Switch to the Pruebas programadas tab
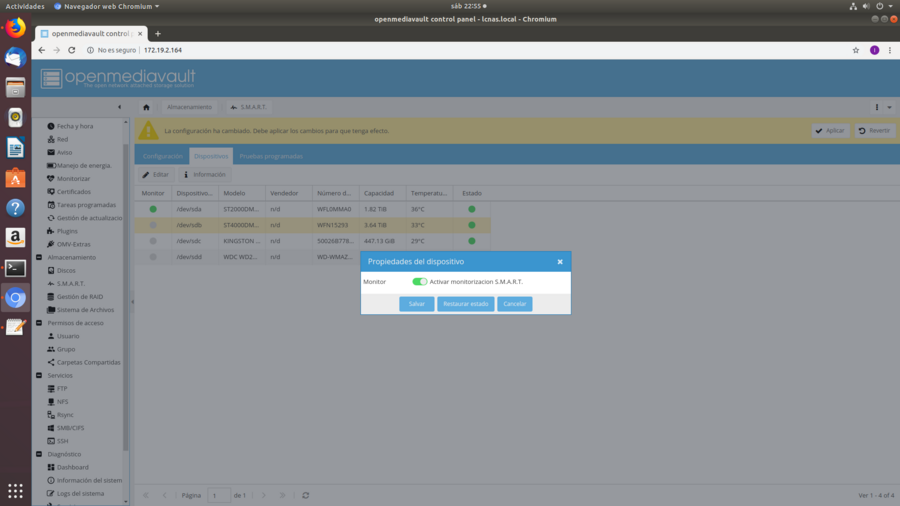900x506 pixels. 270,156
